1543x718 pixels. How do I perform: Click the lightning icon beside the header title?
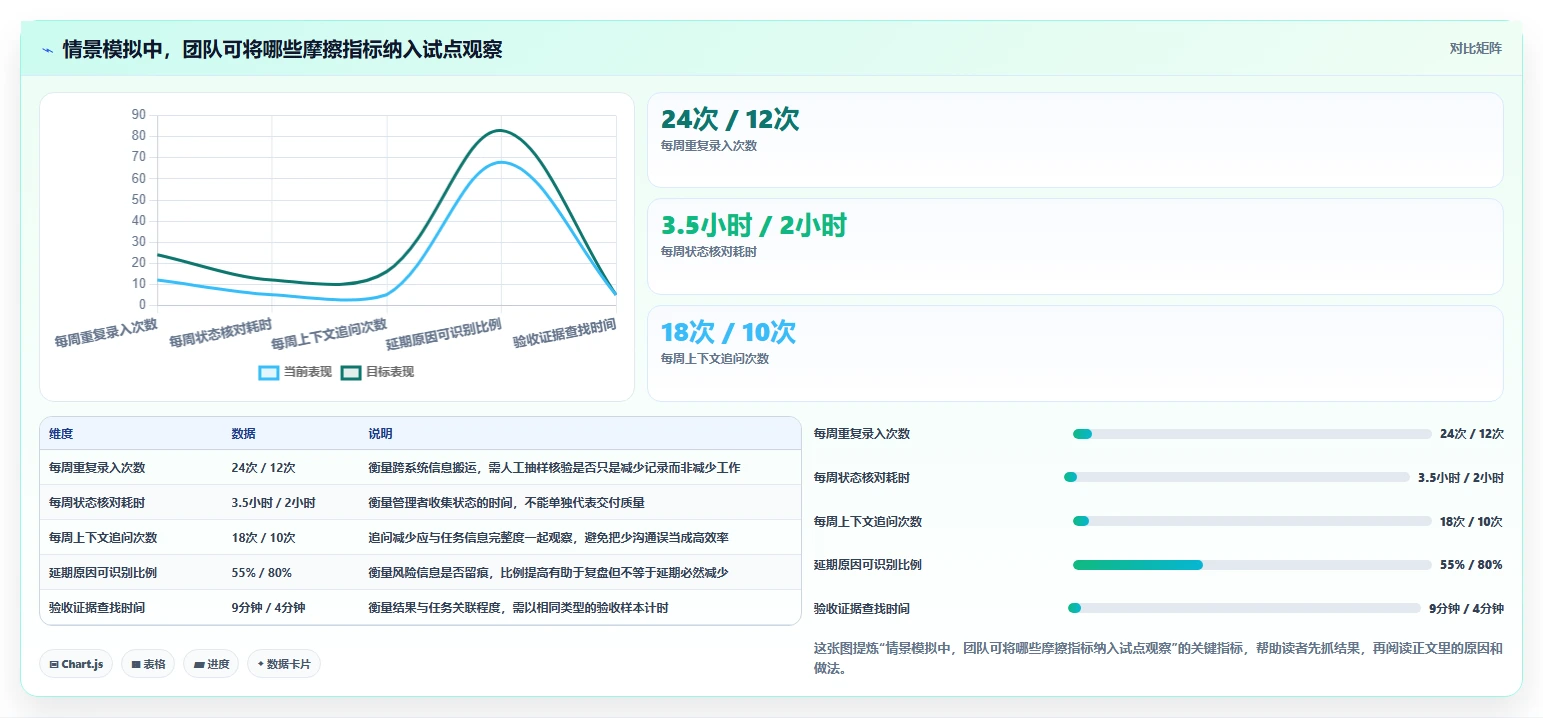(48, 50)
